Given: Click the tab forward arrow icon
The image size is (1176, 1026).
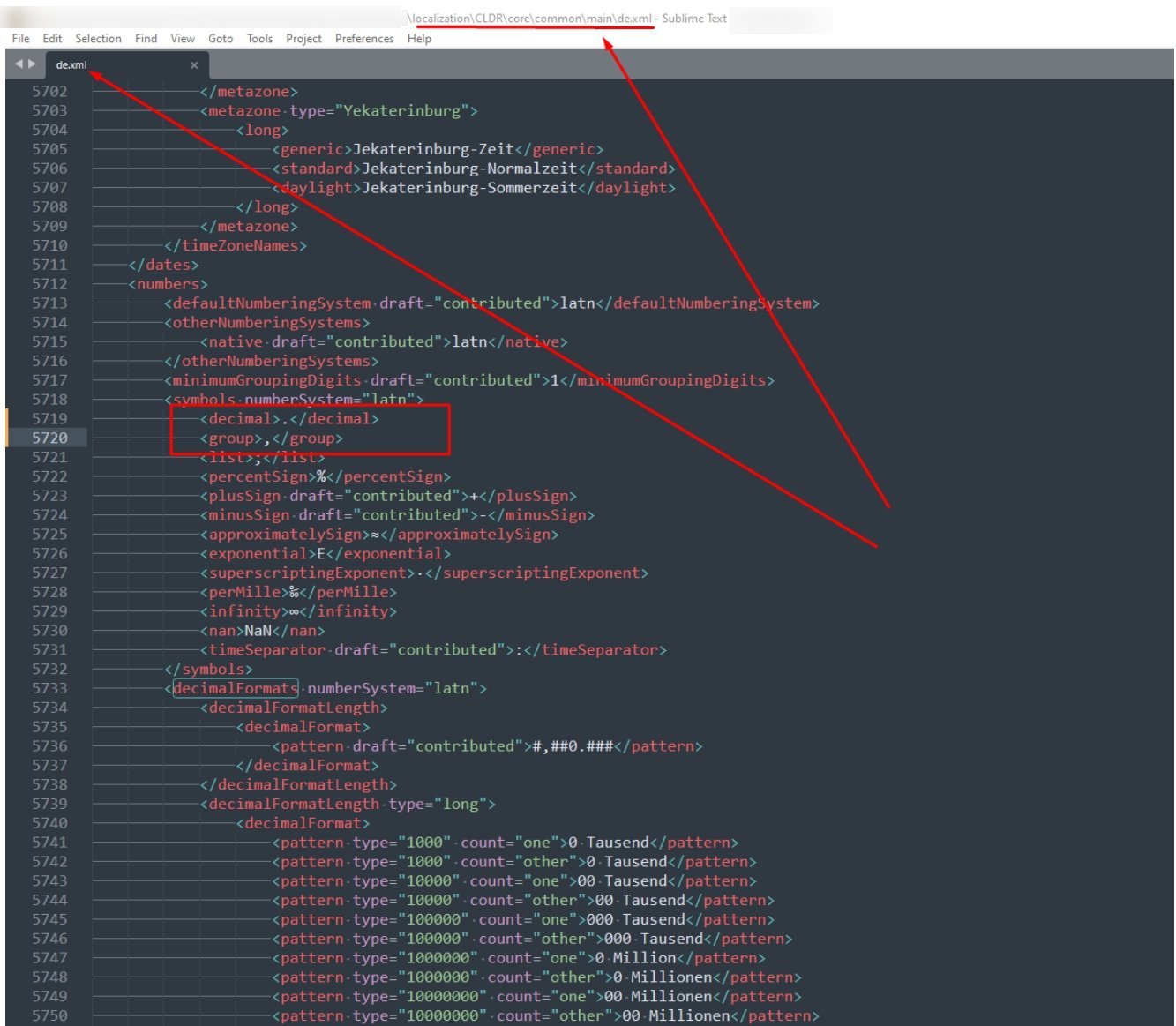Looking at the screenshot, I should point(33,64).
